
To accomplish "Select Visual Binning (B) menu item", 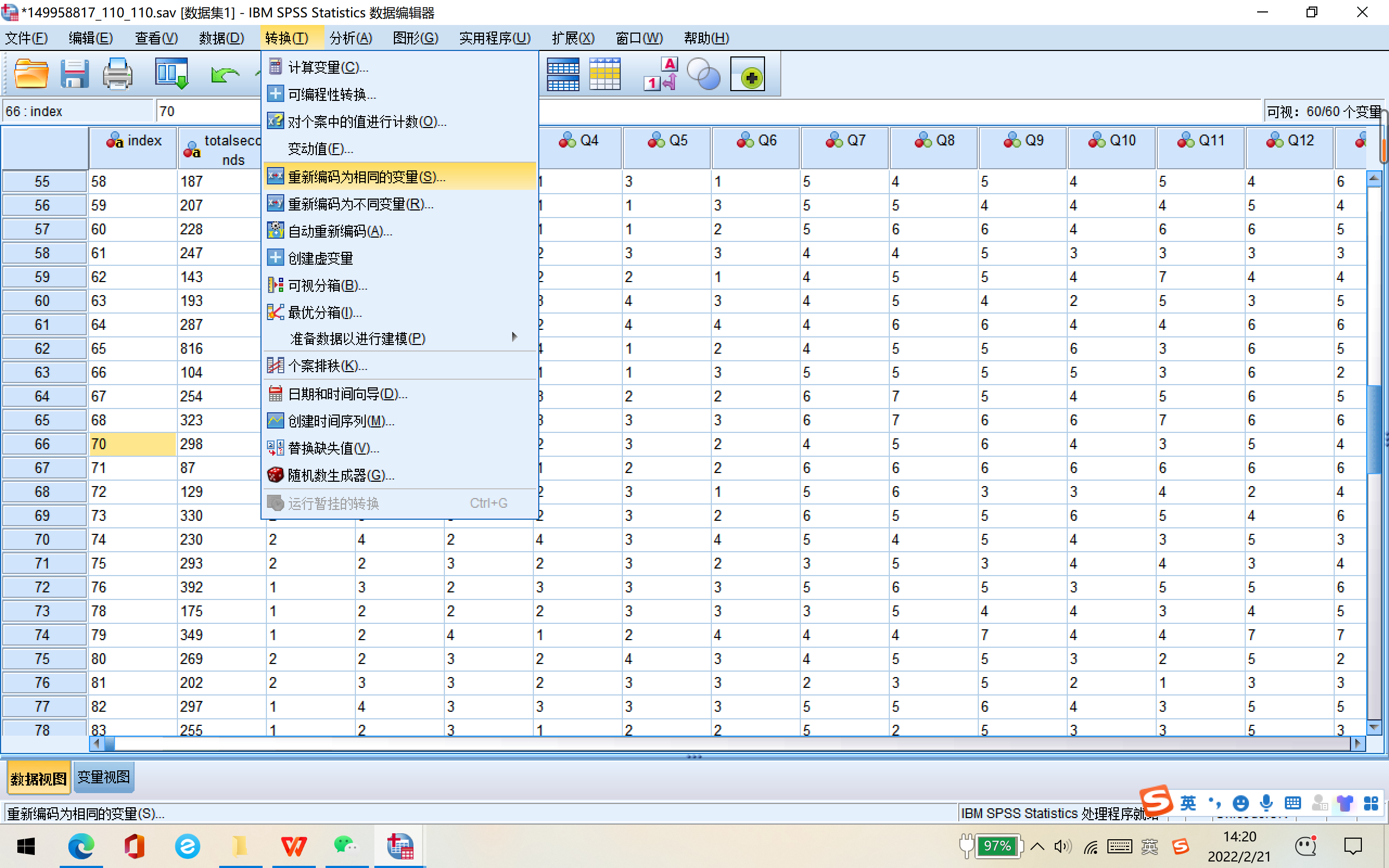I will click(399, 285).
